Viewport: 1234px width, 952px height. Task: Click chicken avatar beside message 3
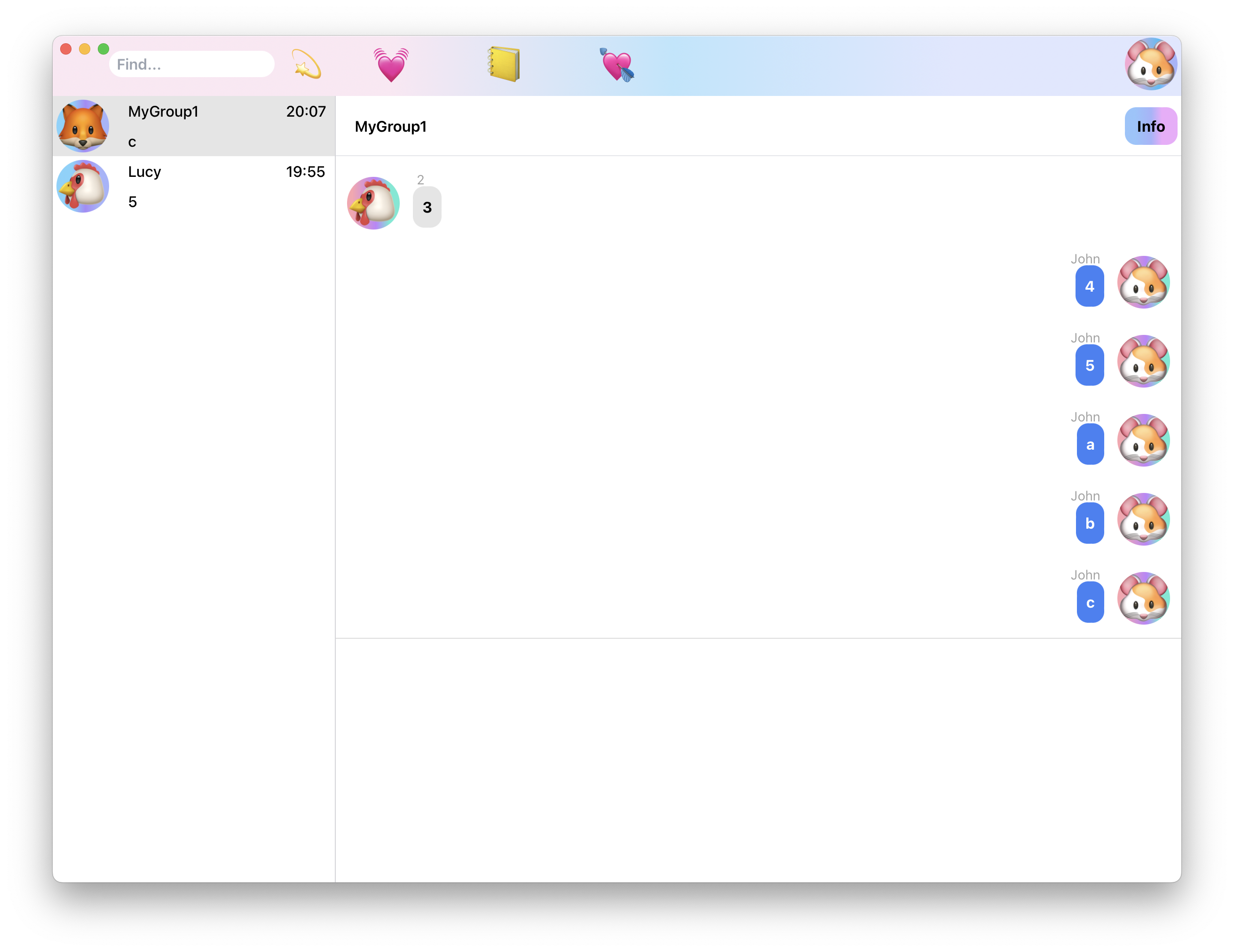click(373, 203)
